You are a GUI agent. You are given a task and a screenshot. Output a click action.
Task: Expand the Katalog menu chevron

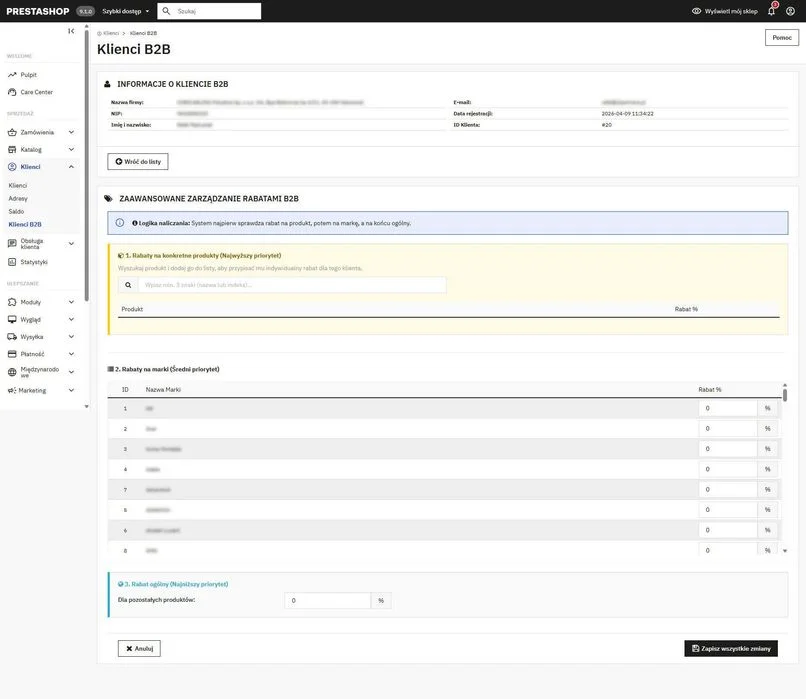[x=71, y=150]
